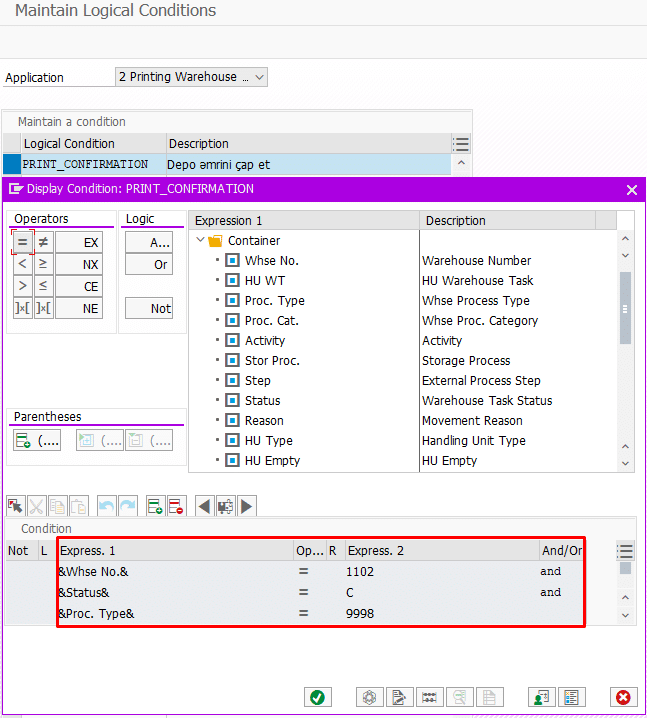647x718 pixels.
Task: Select the Proc. Type tree item
Action: (274, 301)
